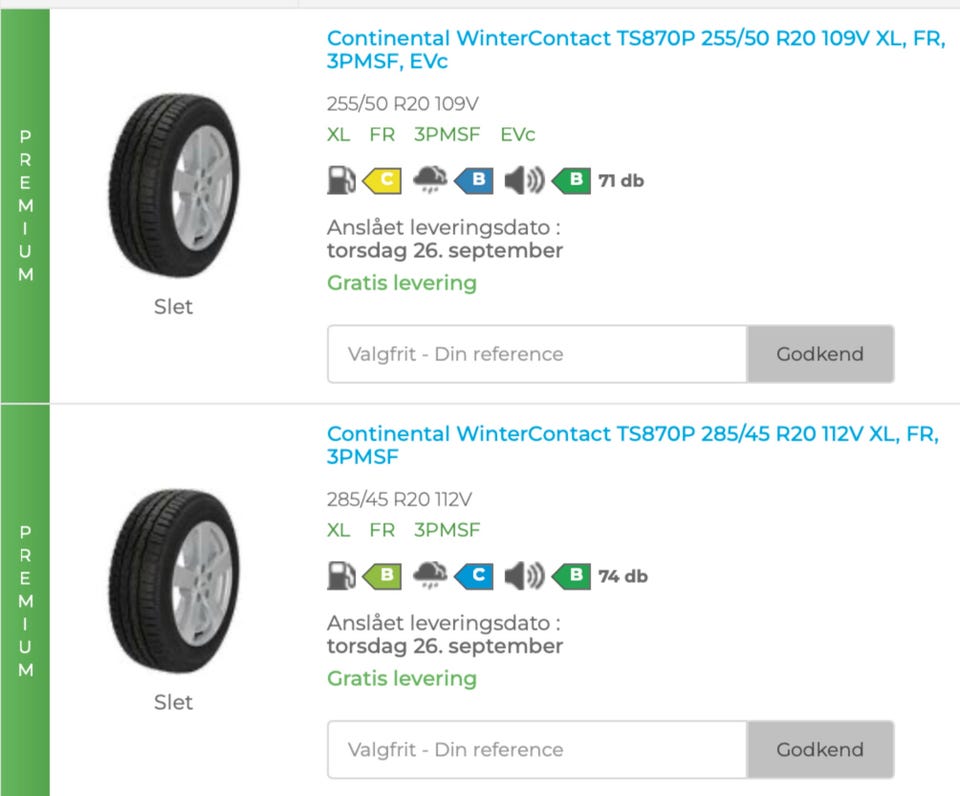Focus reference input field for 255/50 tire
The image size is (960, 796).
pyautogui.click(x=537, y=354)
